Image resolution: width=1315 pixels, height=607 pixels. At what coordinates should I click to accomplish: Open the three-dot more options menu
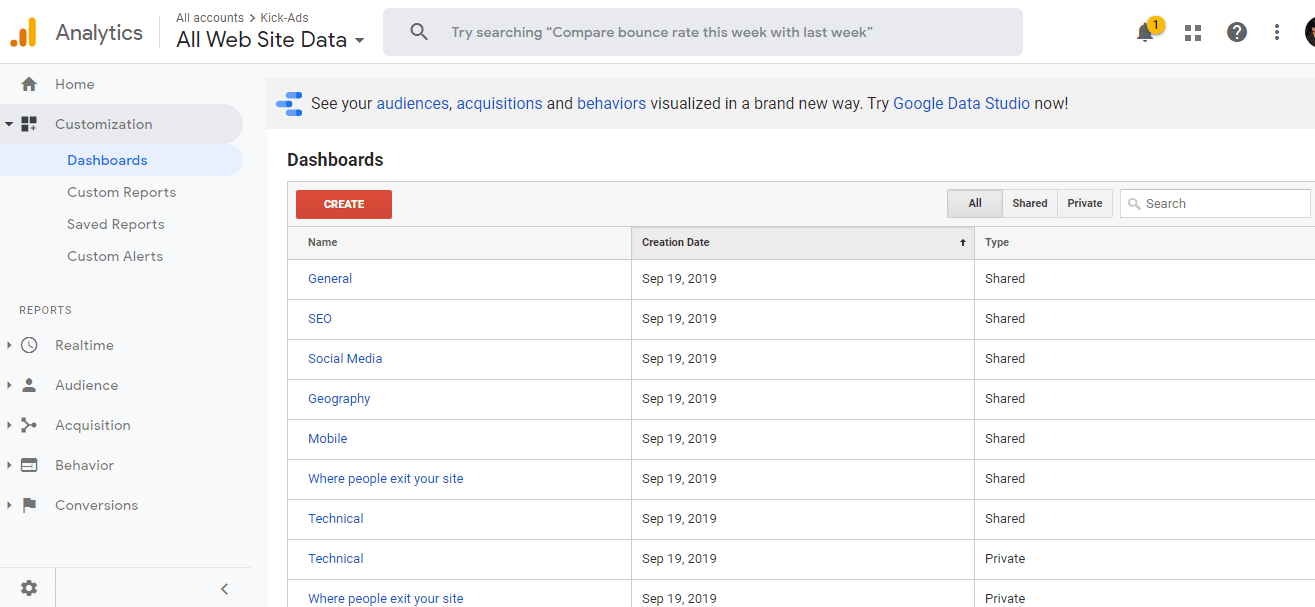(1277, 32)
